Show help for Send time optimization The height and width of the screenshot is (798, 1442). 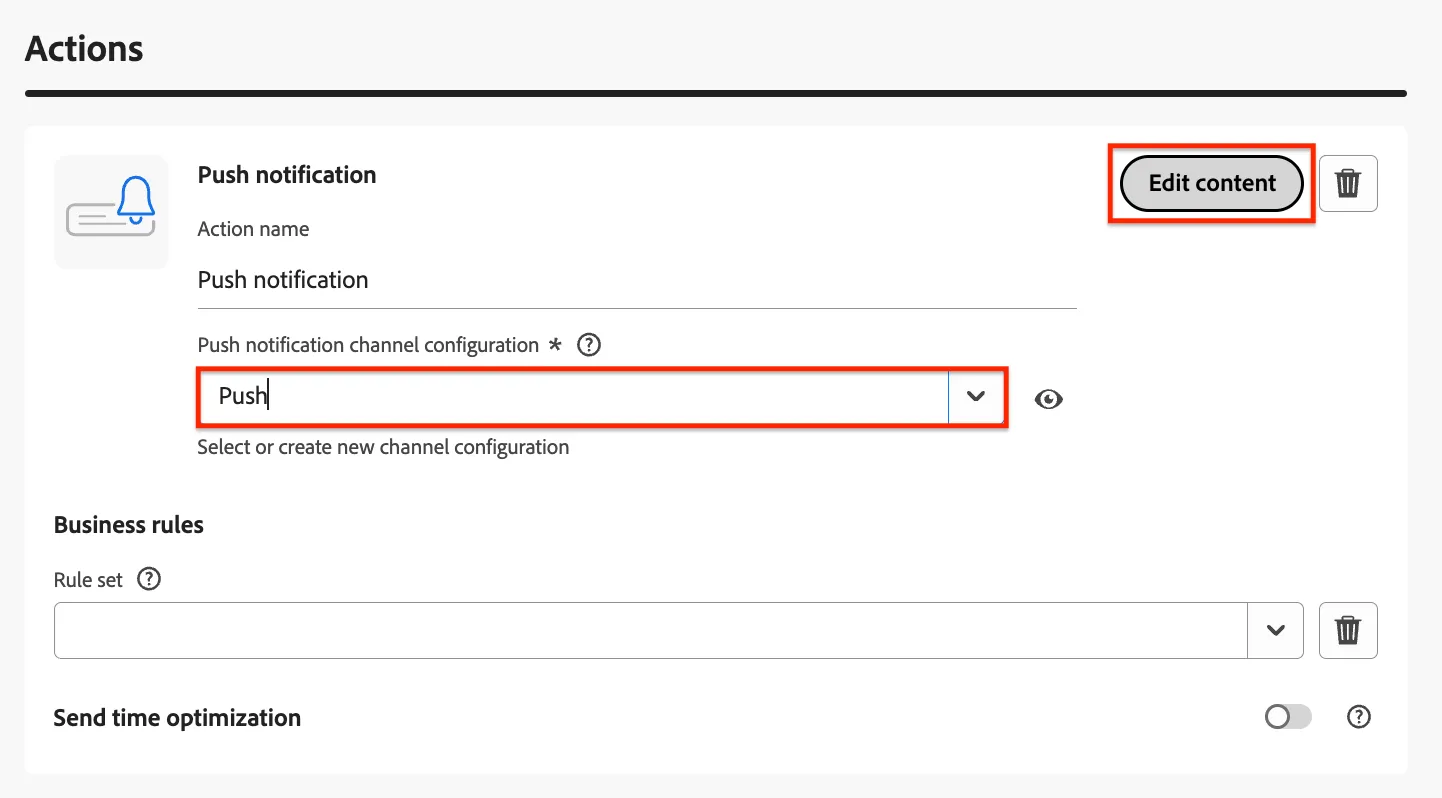(1359, 717)
